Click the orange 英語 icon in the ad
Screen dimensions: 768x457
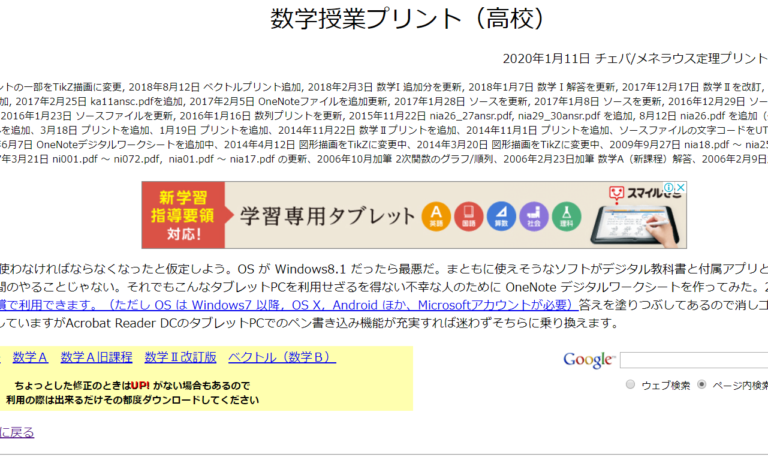click(x=436, y=216)
